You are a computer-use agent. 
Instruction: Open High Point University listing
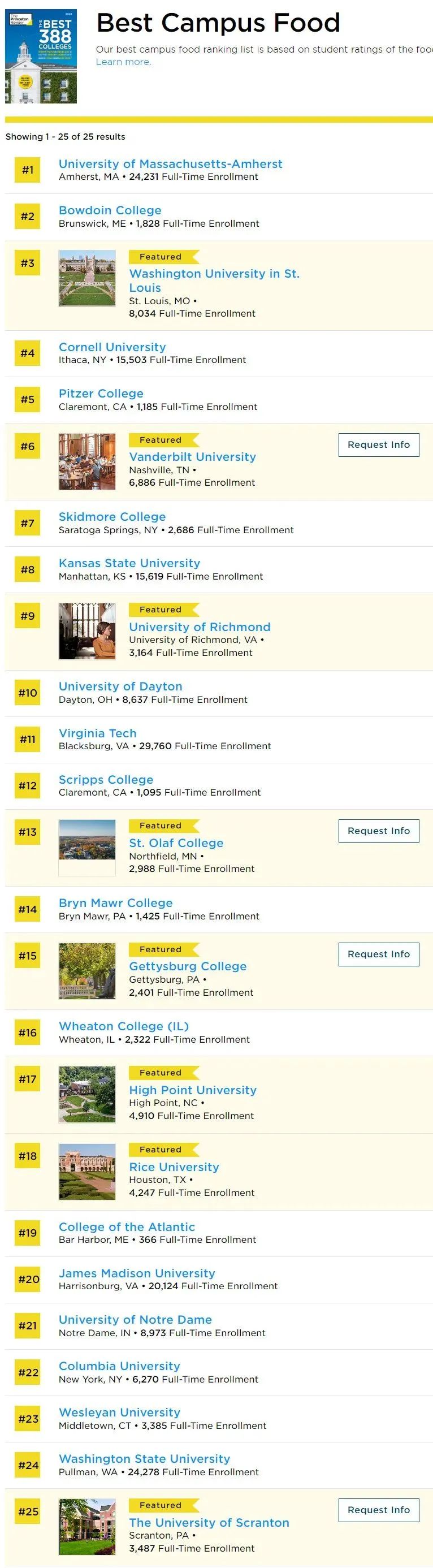click(192, 1090)
